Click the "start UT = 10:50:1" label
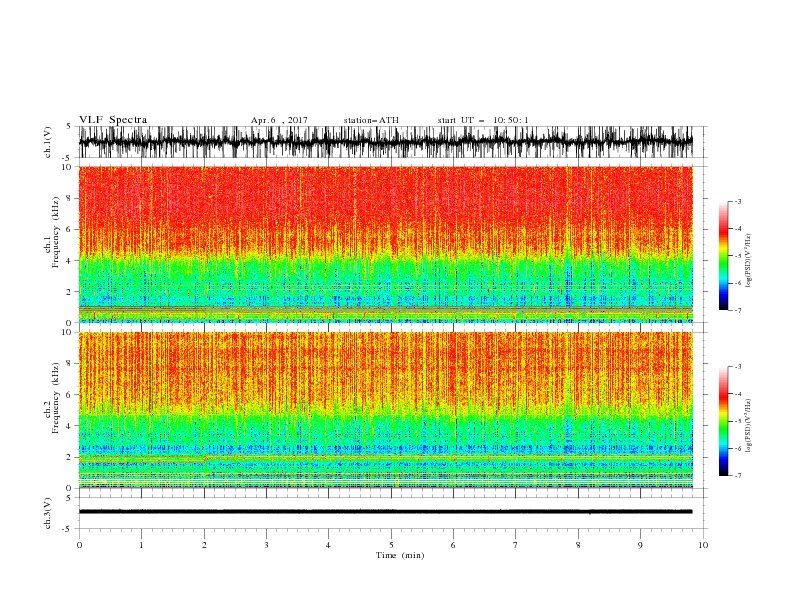The height and width of the screenshot is (612, 792). (x=483, y=120)
